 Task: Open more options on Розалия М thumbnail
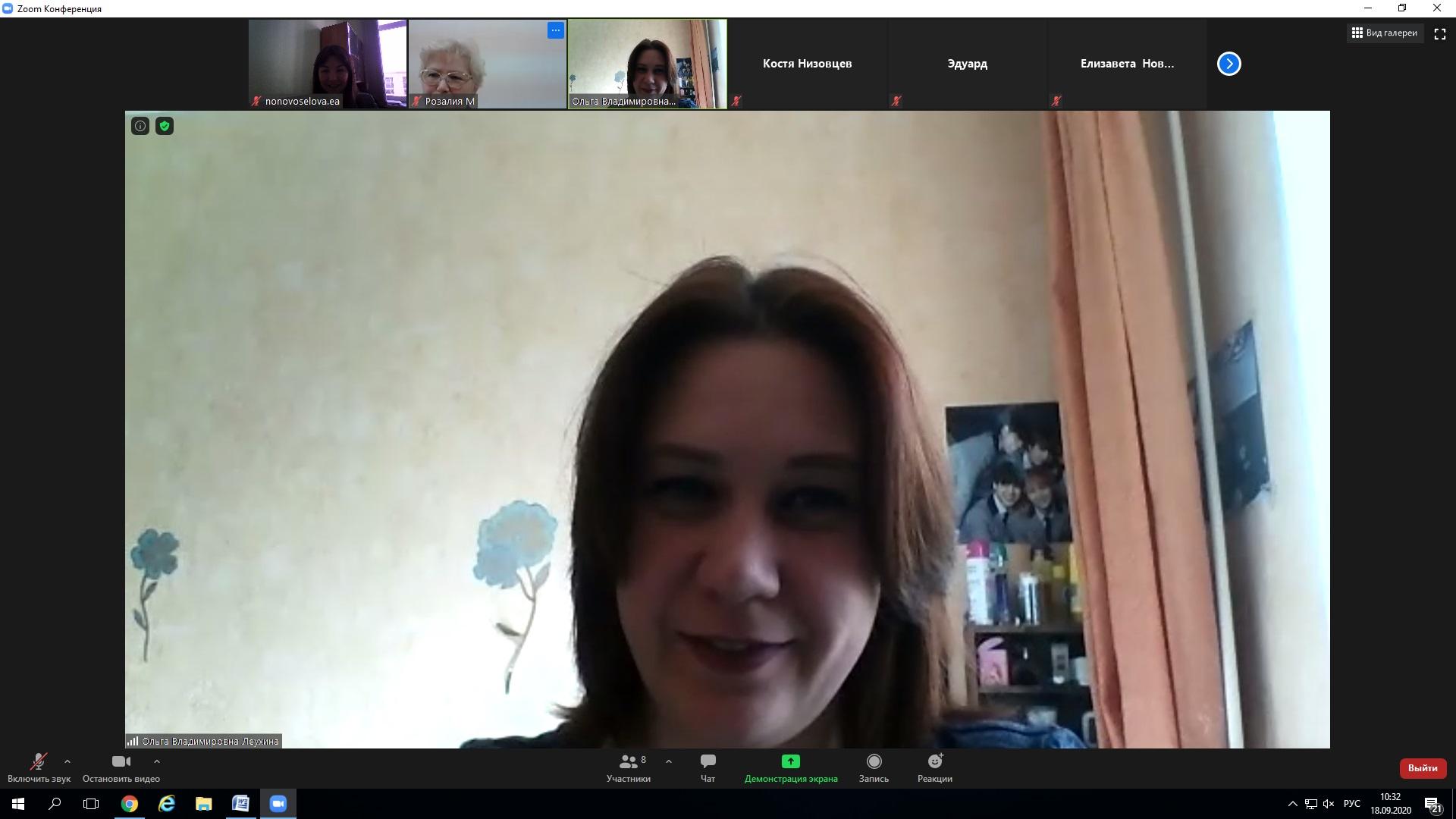tap(556, 30)
